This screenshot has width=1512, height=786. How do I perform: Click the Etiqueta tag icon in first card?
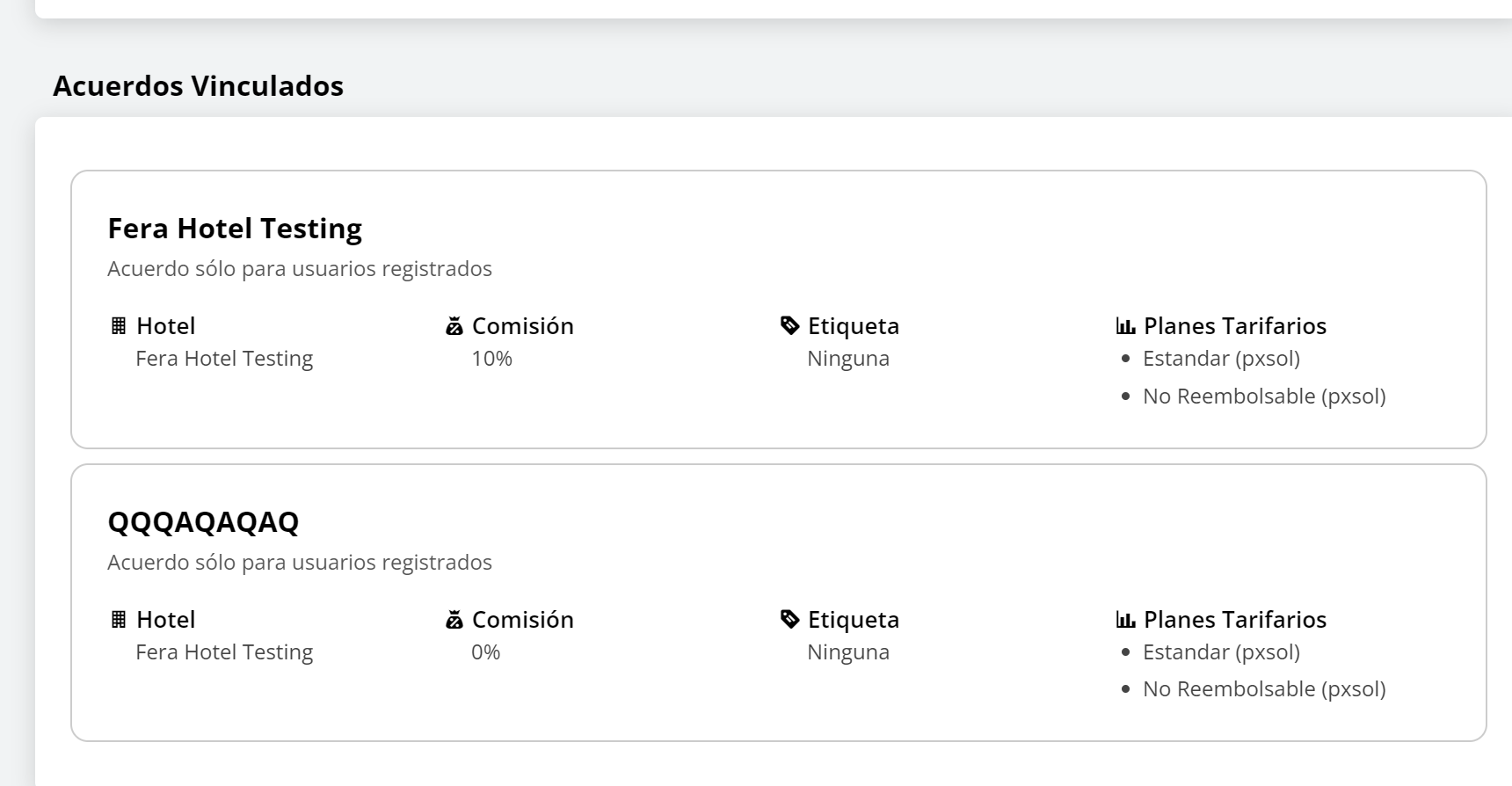point(789,326)
